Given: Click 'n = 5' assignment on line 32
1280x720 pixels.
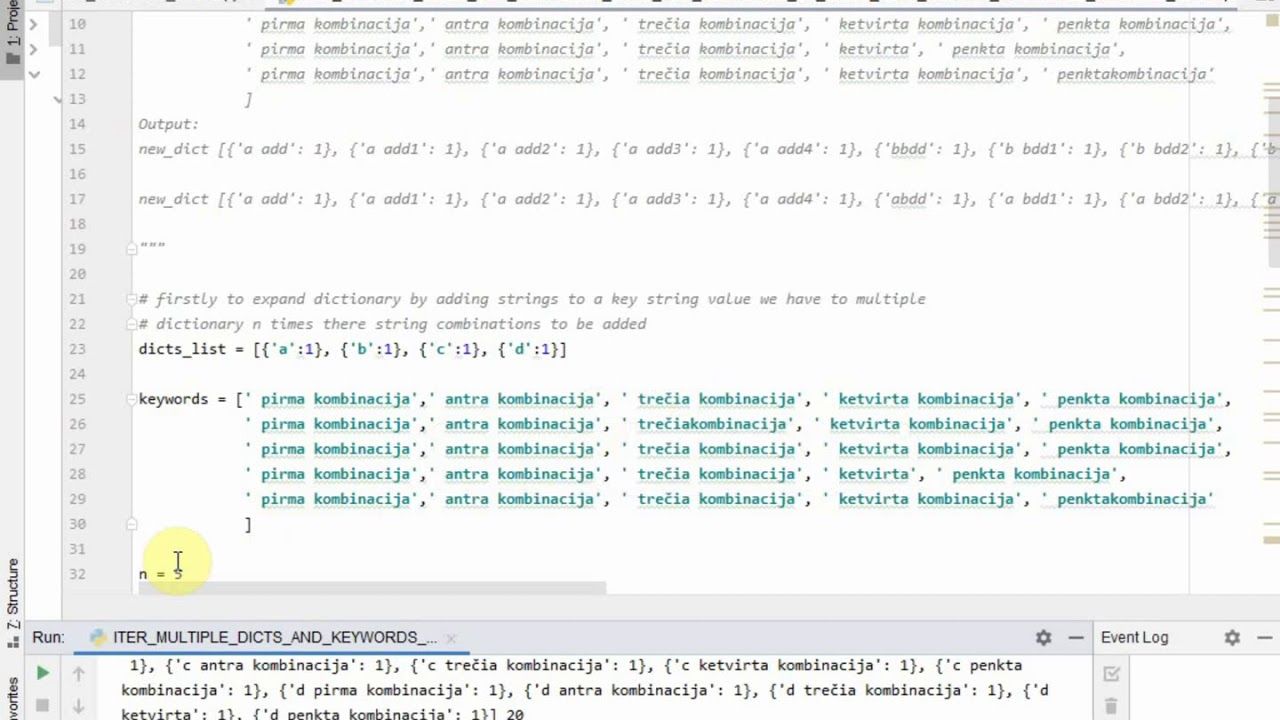Looking at the screenshot, I should [161, 574].
